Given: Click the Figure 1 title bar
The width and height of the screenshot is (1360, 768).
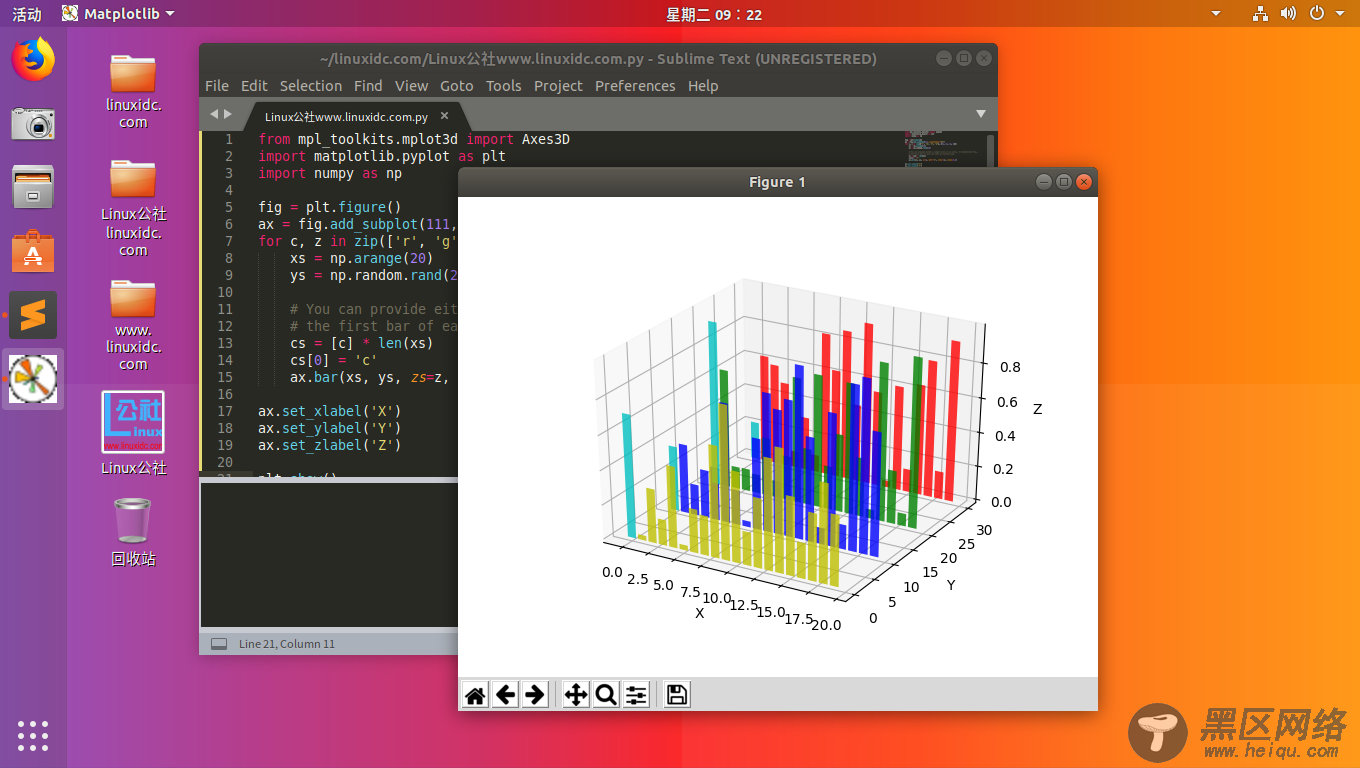Looking at the screenshot, I should point(777,182).
